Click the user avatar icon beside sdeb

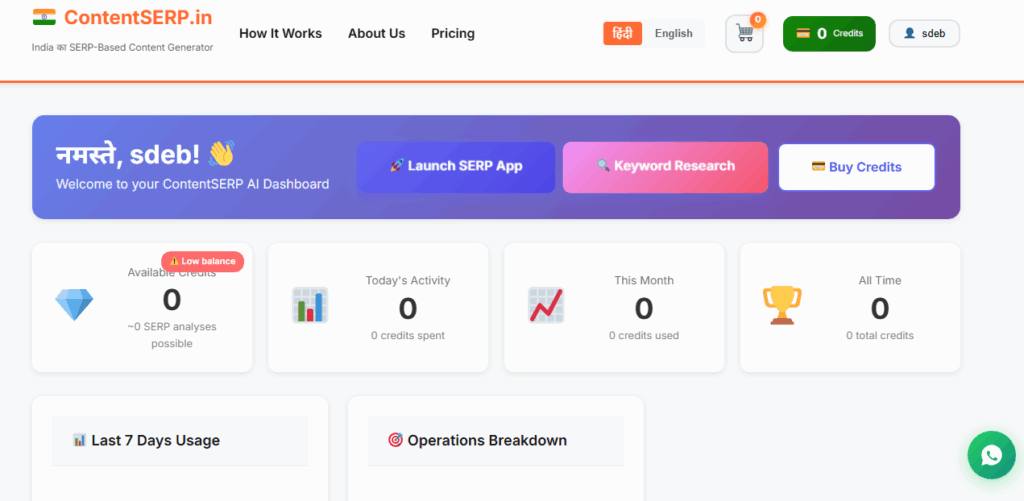coord(909,33)
